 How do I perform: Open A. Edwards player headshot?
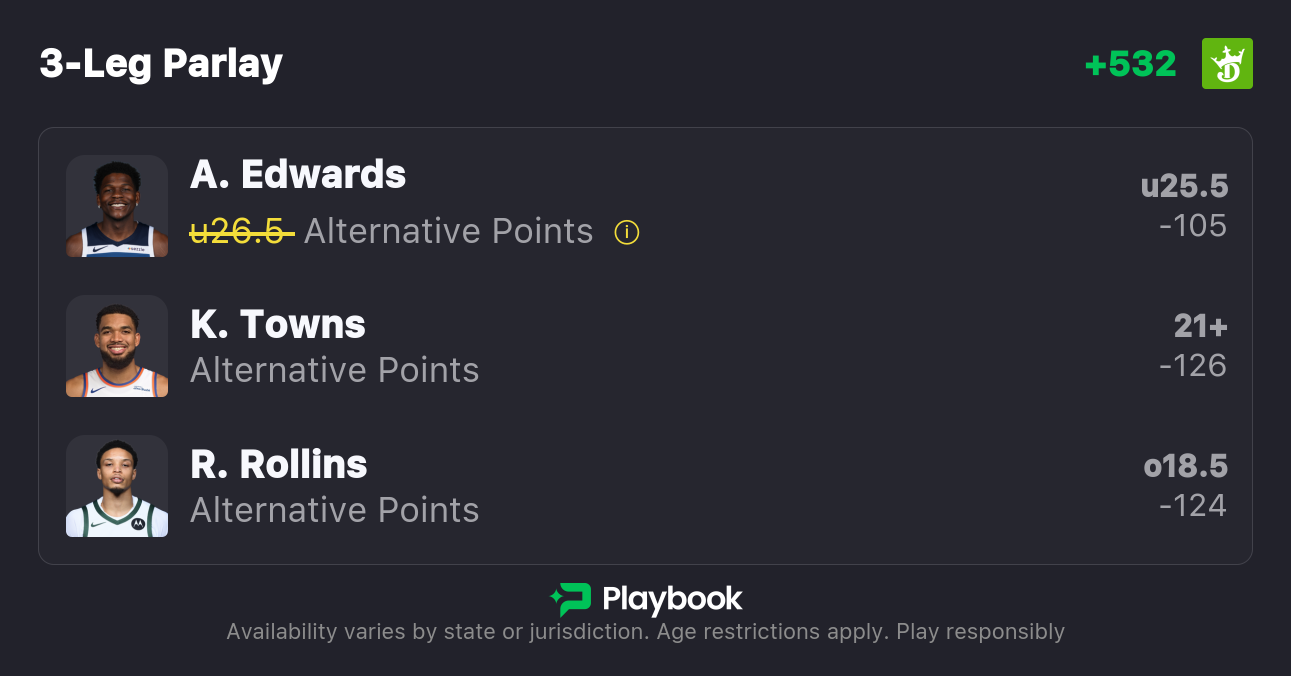click(117, 206)
